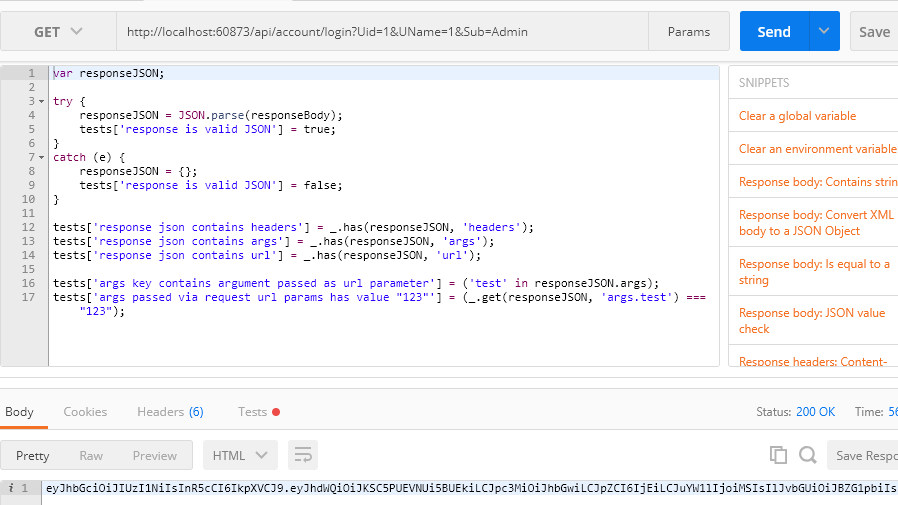Viewport: 898px width, 505px height.
Task: Collapse the try block on line 3
Action: tap(41, 101)
